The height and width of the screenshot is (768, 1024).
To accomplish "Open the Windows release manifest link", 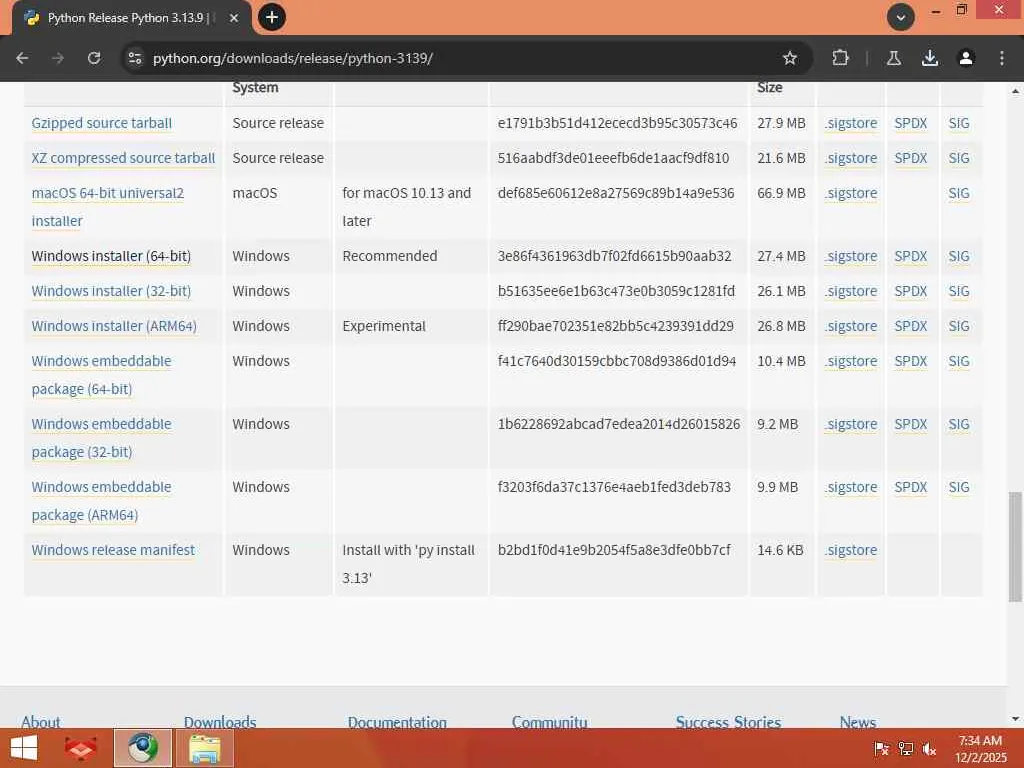I will [113, 550].
